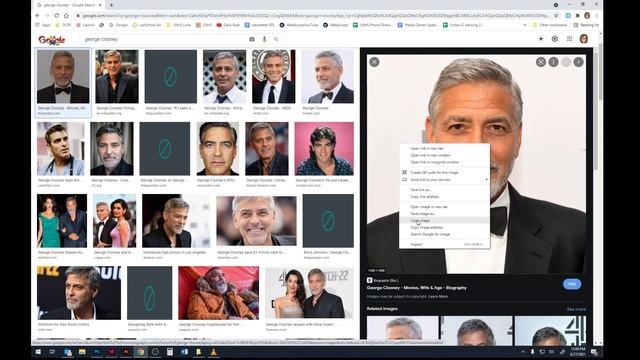640x360 pixels.
Task: Click the Google doodle logo
Action: (52, 40)
